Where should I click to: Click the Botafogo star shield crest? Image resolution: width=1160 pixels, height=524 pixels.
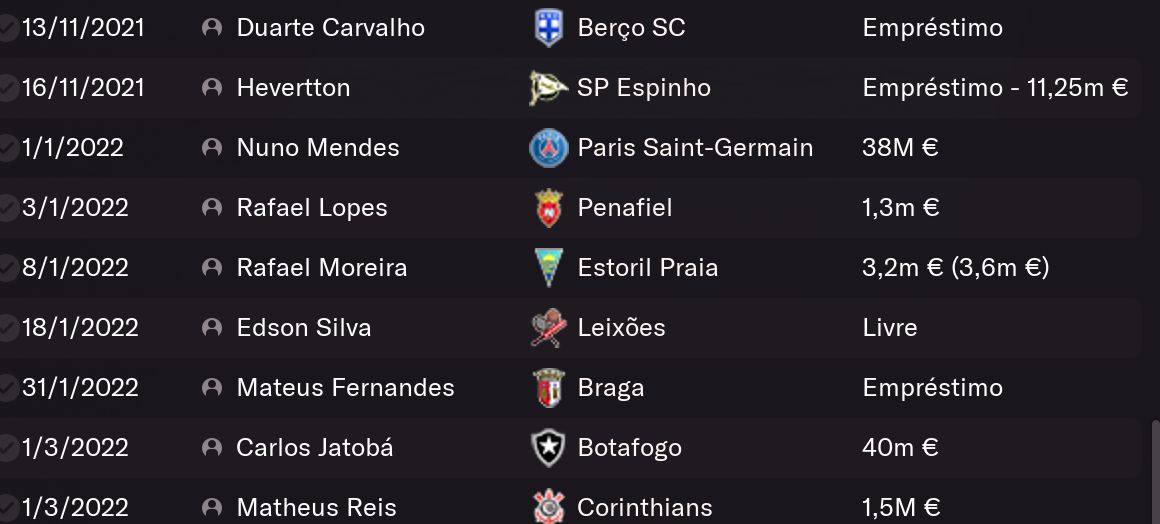548,448
